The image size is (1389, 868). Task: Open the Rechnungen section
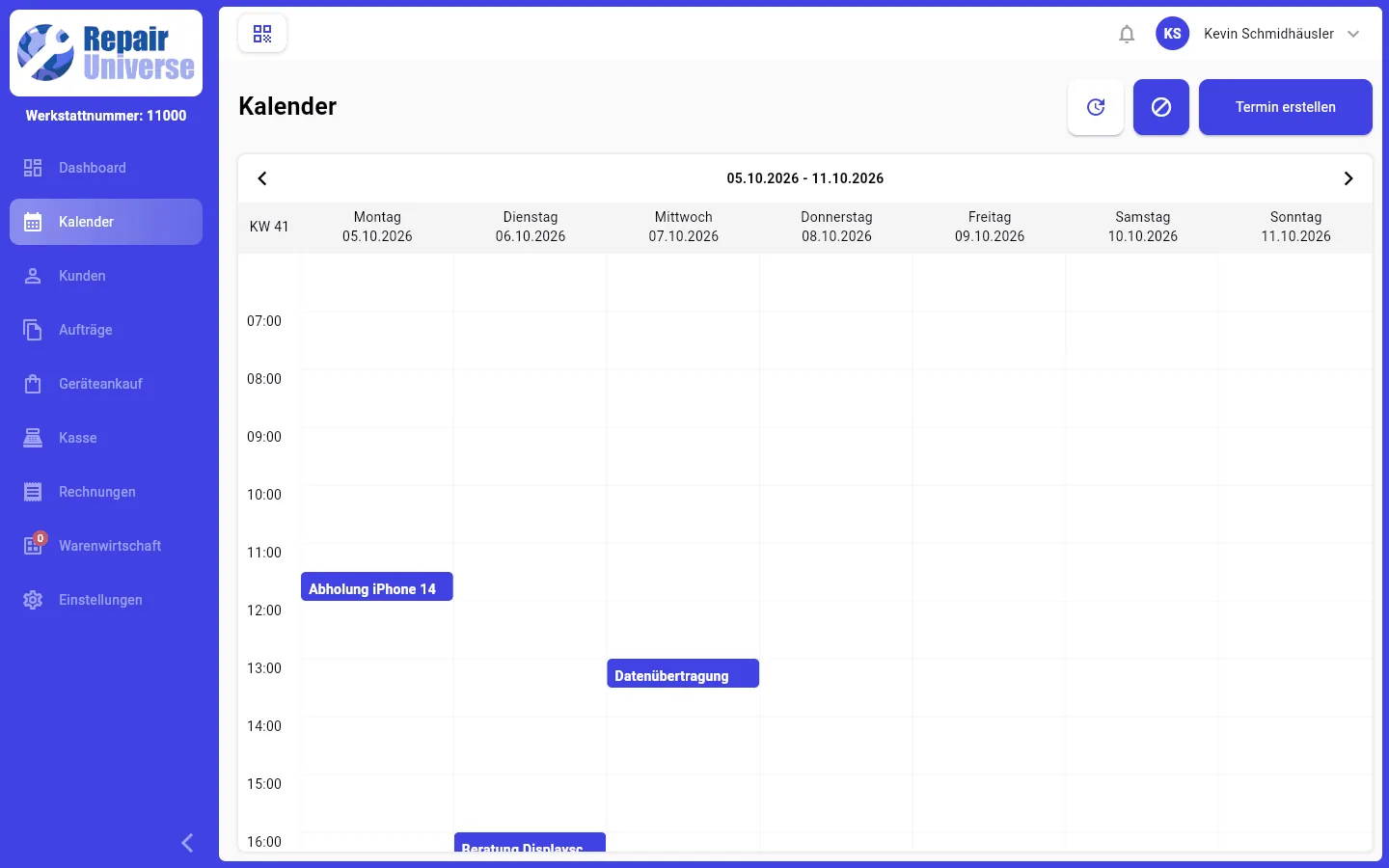click(x=106, y=492)
